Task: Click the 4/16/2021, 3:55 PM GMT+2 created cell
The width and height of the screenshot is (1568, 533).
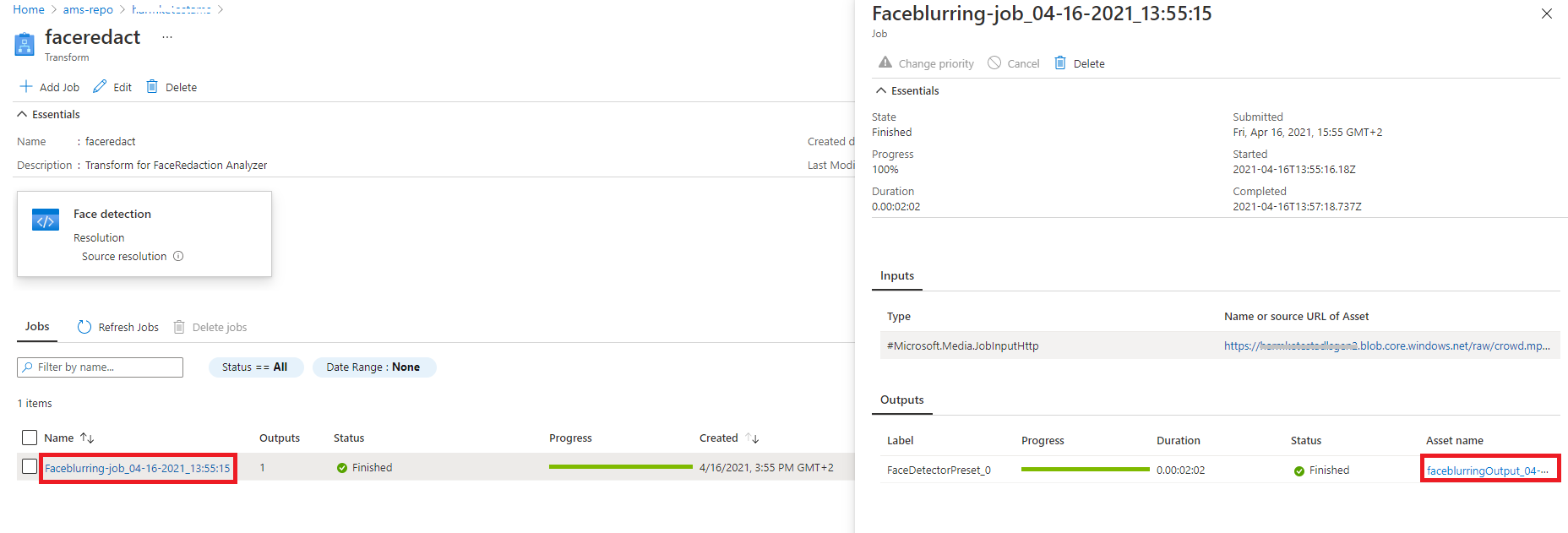Action: click(x=766, y=468)
